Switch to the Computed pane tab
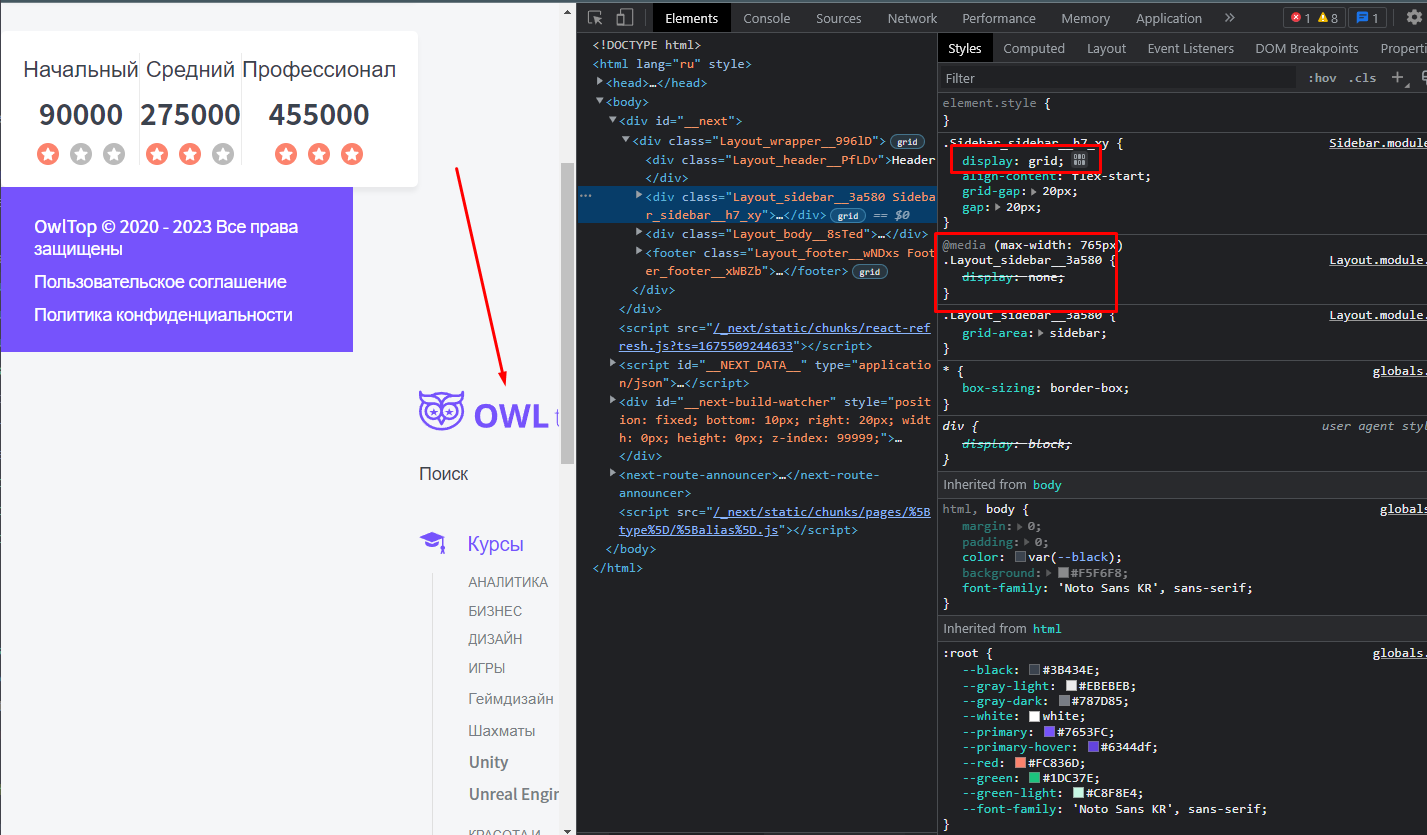 [1034, 48]
